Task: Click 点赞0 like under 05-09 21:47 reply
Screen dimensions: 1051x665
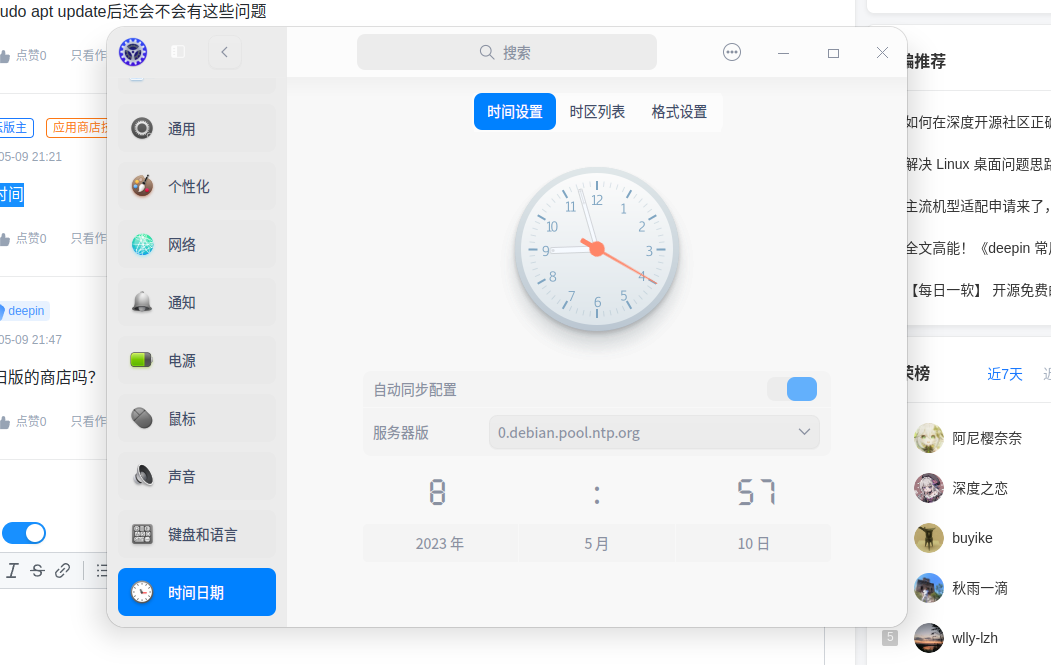Action: [23, 422]
